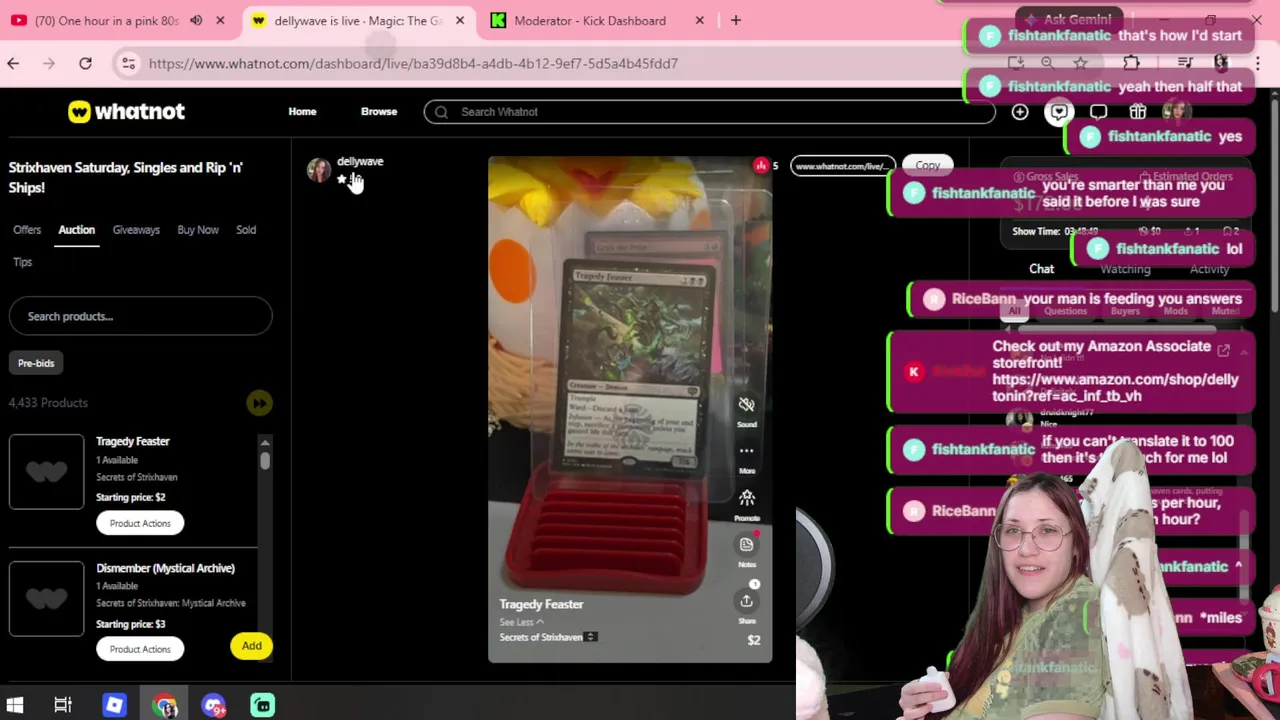1280x720 pixels.
Task: Click the dellywave streamer avatar
Action: 319,171
